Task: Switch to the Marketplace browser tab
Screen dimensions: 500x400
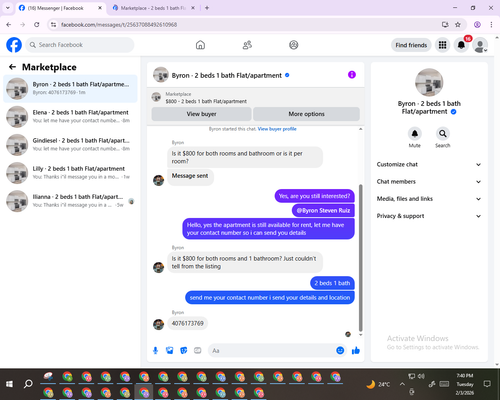Action: pos(153,8)
